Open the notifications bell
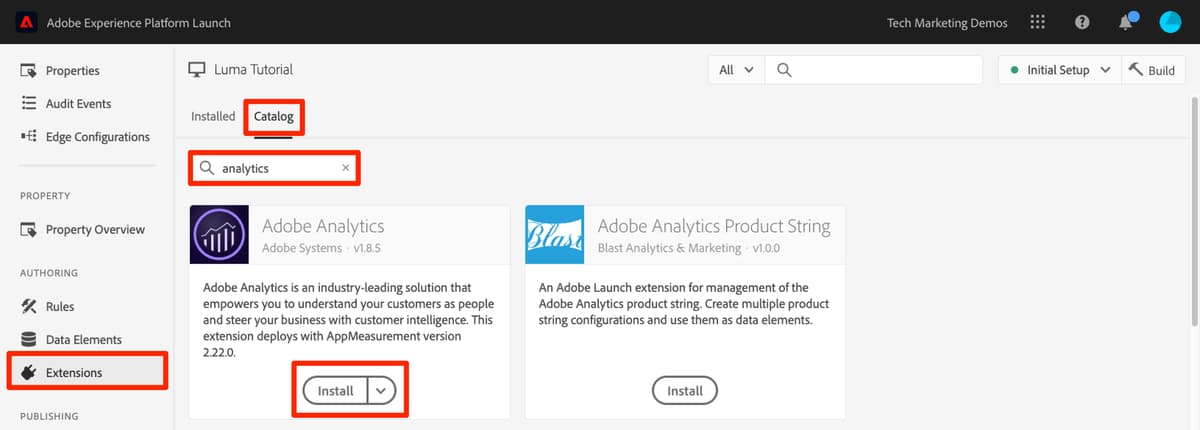The image size is (1200, 430). point(1125,22)
